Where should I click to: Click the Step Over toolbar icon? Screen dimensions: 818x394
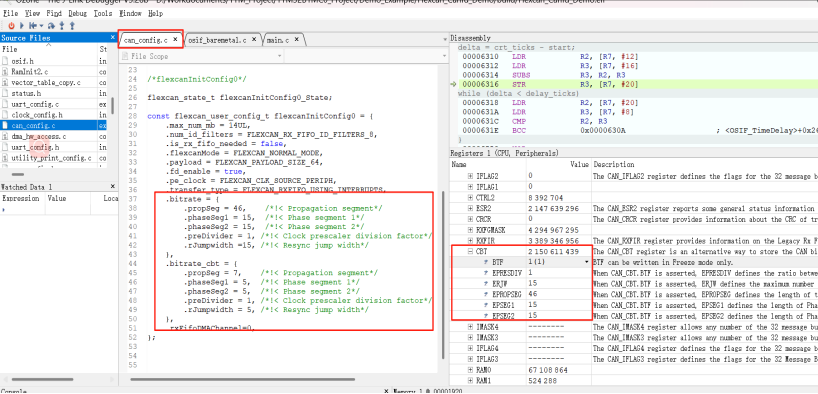pos(52,25)
